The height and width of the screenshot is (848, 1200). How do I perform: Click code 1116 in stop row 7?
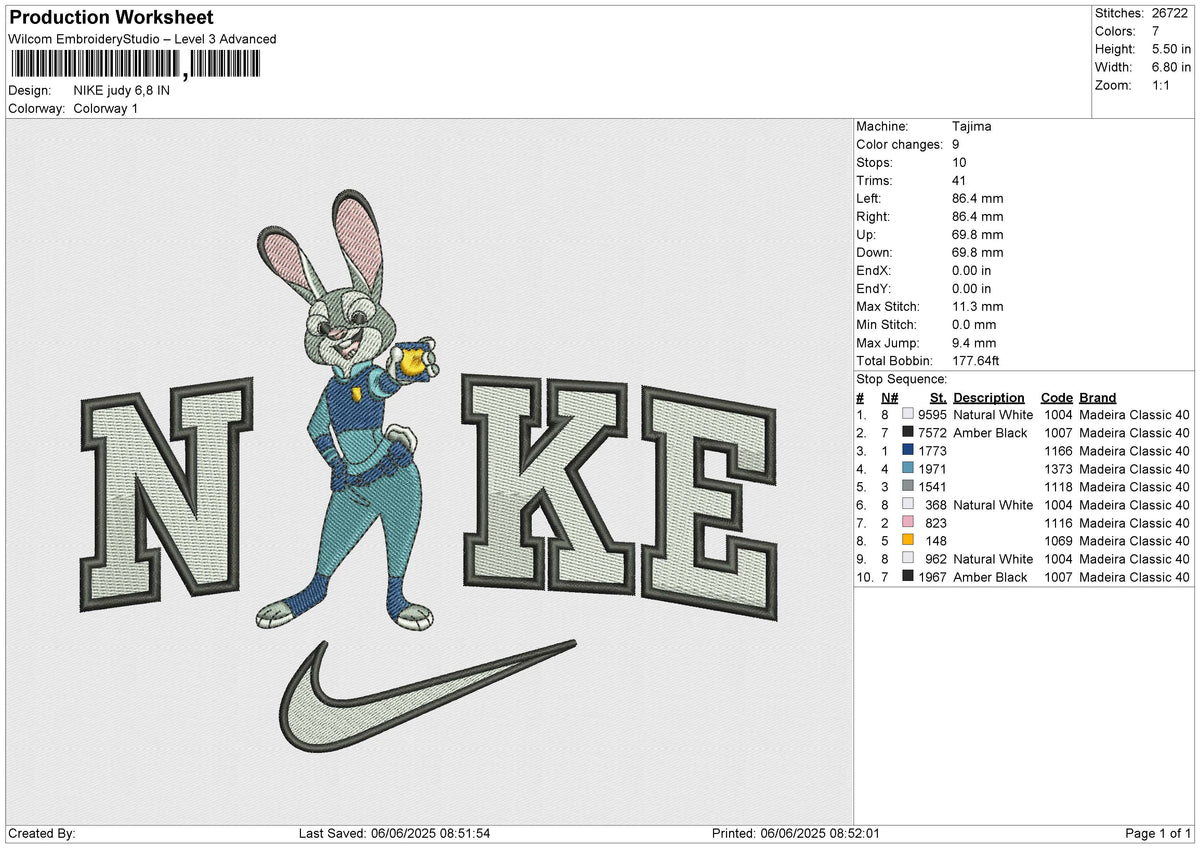click(1058, 523)
